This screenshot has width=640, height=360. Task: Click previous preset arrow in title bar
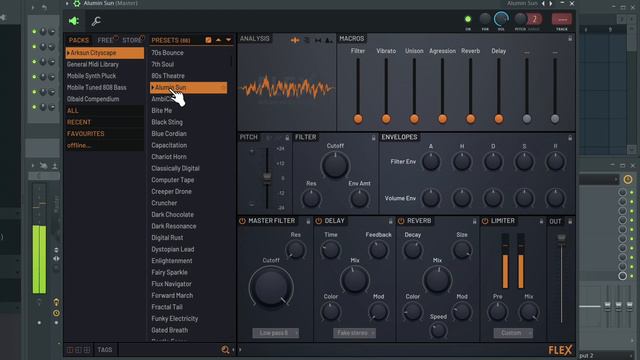pos(543,3)
